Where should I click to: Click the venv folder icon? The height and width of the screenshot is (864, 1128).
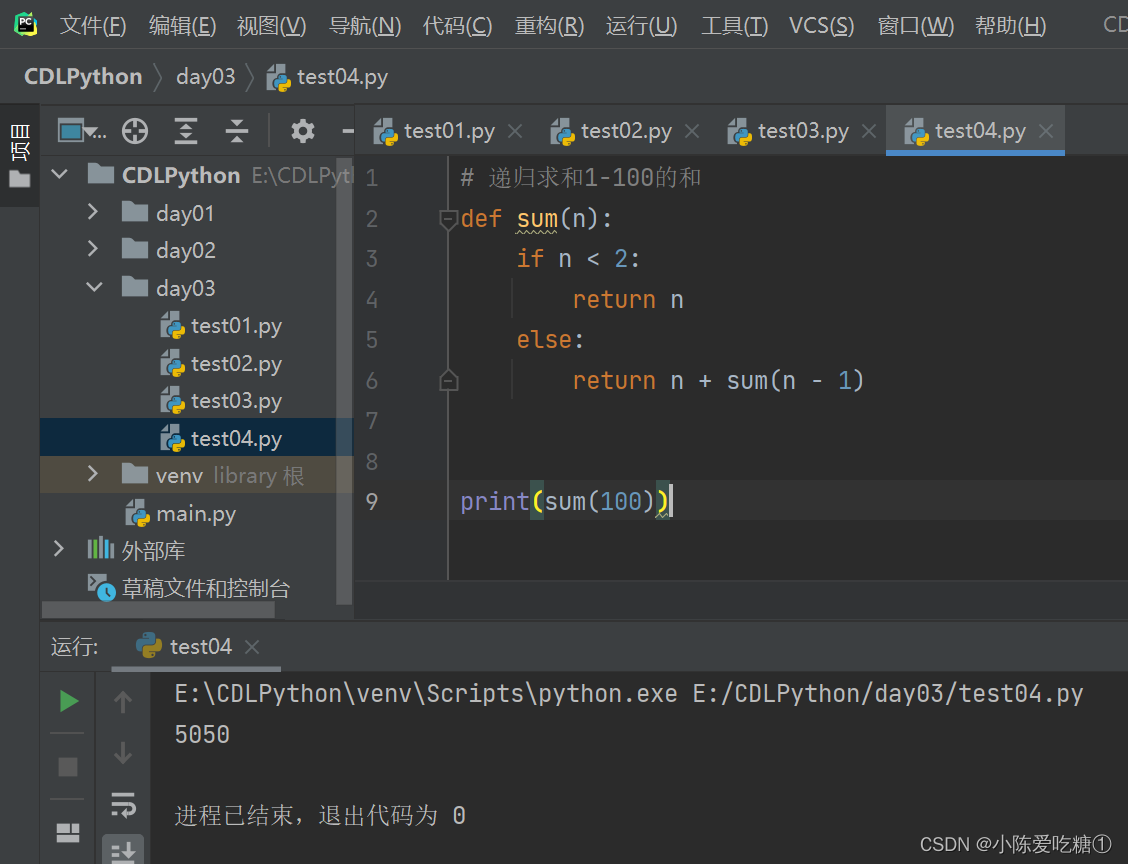pos(135,474)
